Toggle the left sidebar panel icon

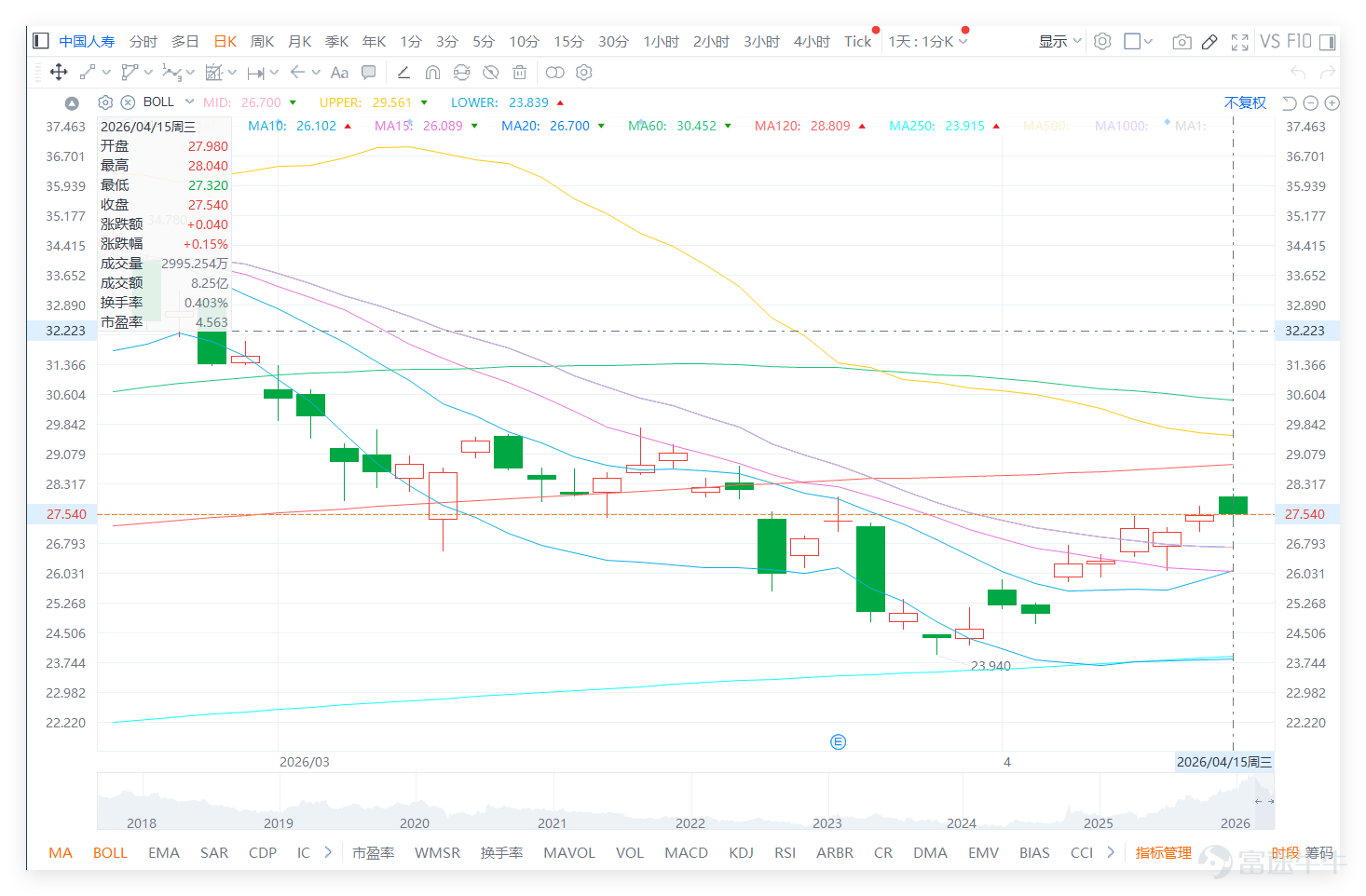40,41
